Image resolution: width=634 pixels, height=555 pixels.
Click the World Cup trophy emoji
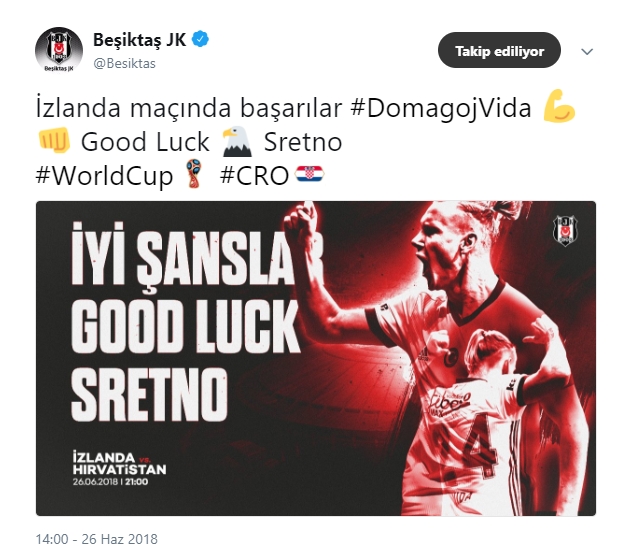point(194,174)
